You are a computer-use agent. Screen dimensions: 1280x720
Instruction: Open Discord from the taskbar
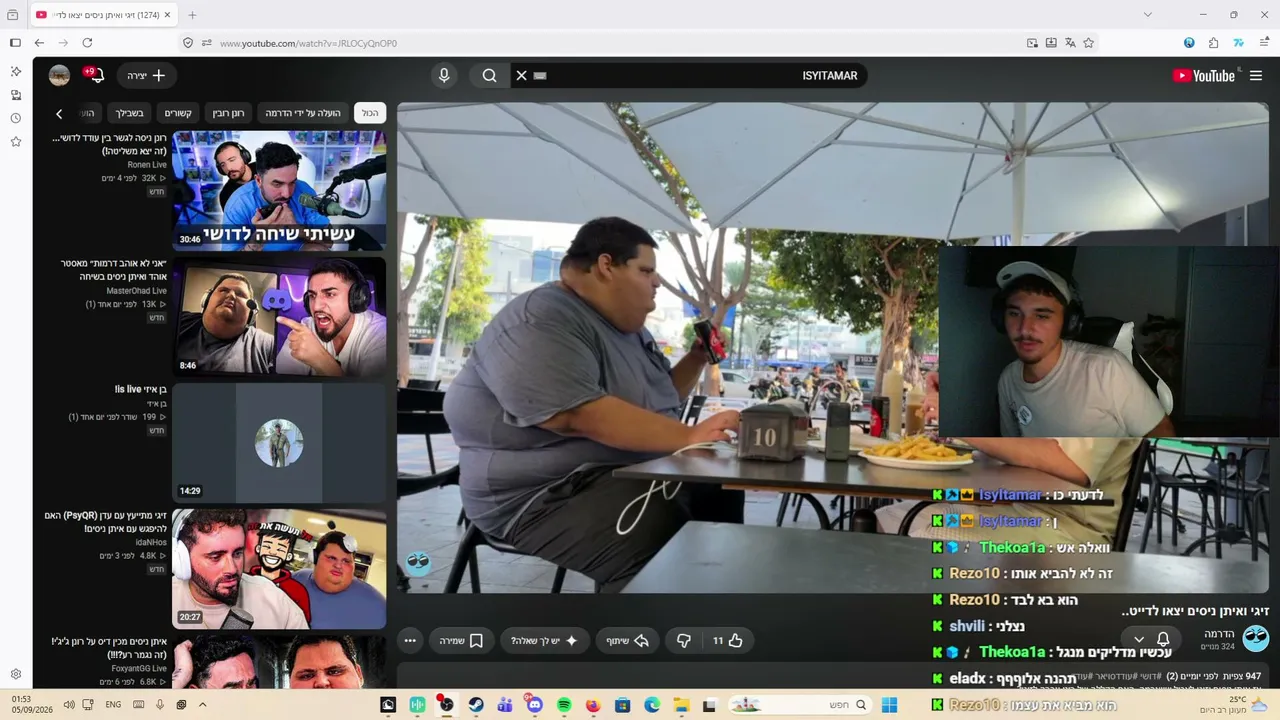(x=535, y=705)
